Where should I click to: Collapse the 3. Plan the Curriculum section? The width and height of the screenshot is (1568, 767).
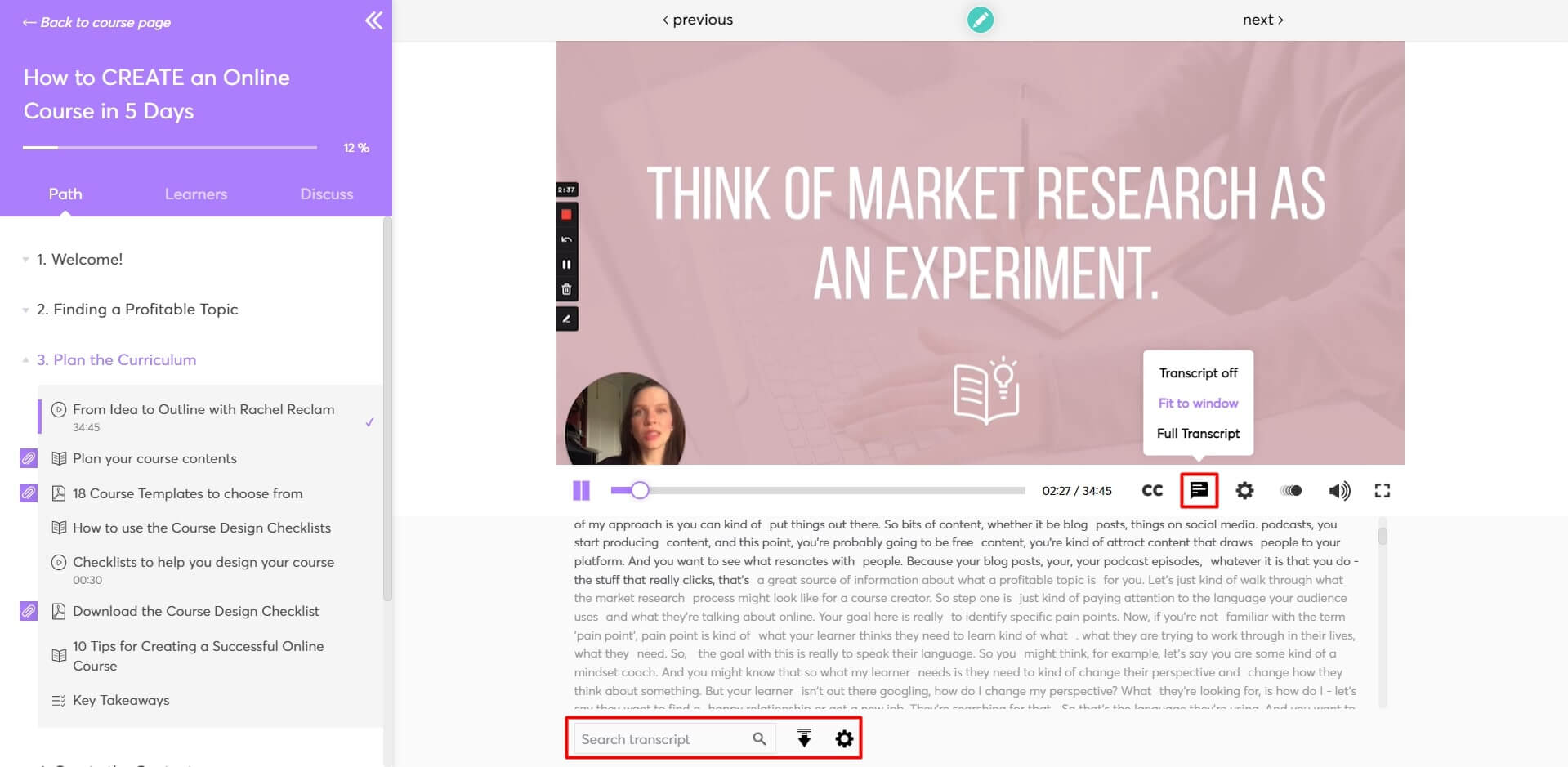click(116, 359)
